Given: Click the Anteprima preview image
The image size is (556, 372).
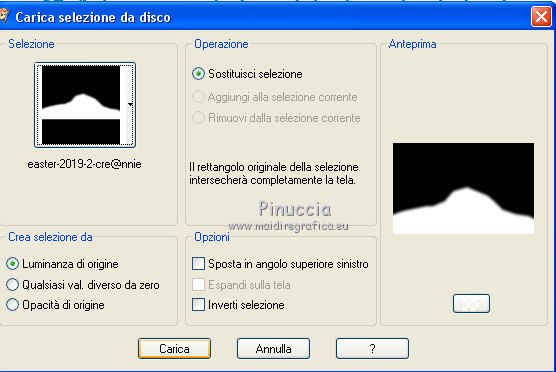Looking at the screenshot, I should coord(463,188).
